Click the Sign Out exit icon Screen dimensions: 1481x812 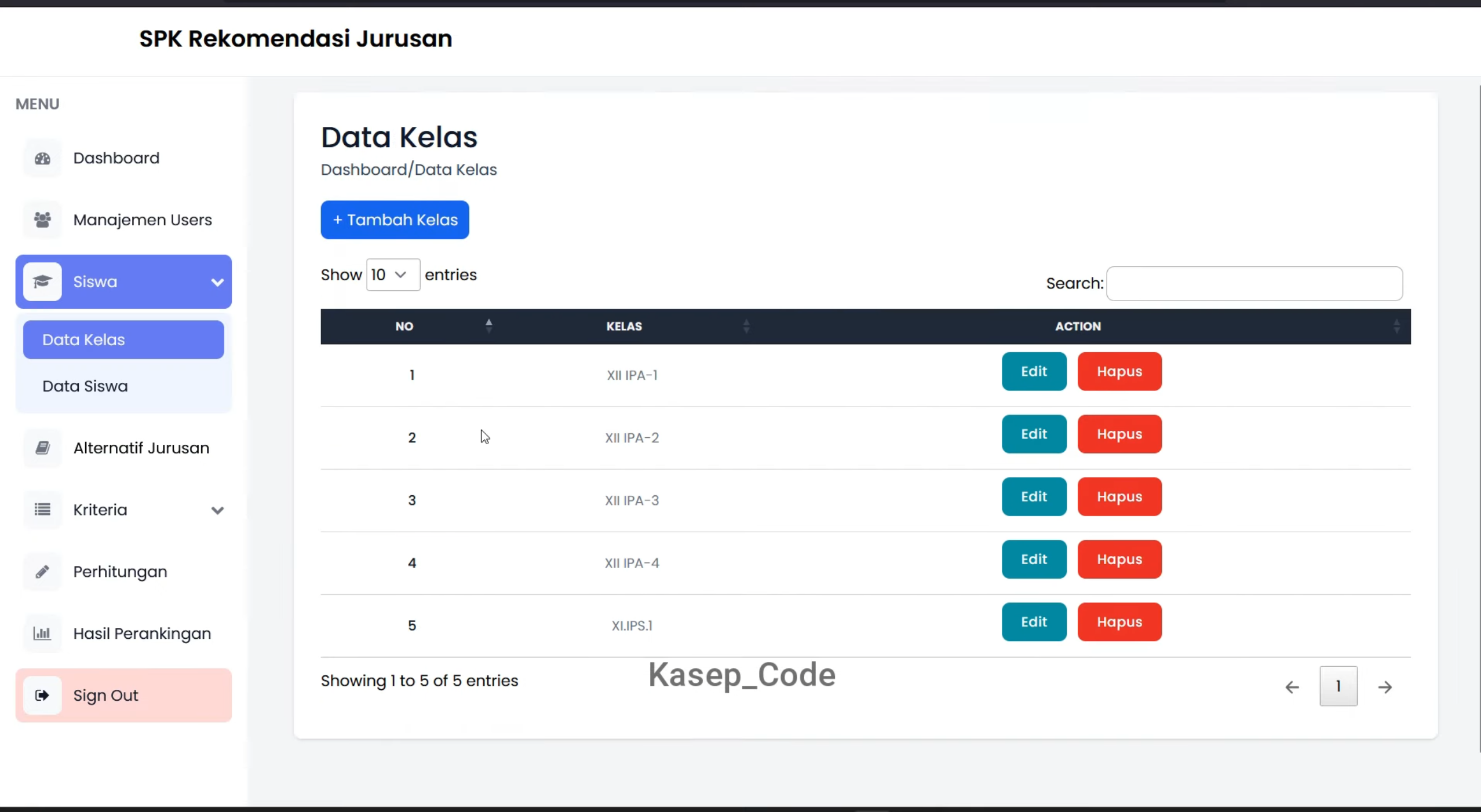point(42,695)
